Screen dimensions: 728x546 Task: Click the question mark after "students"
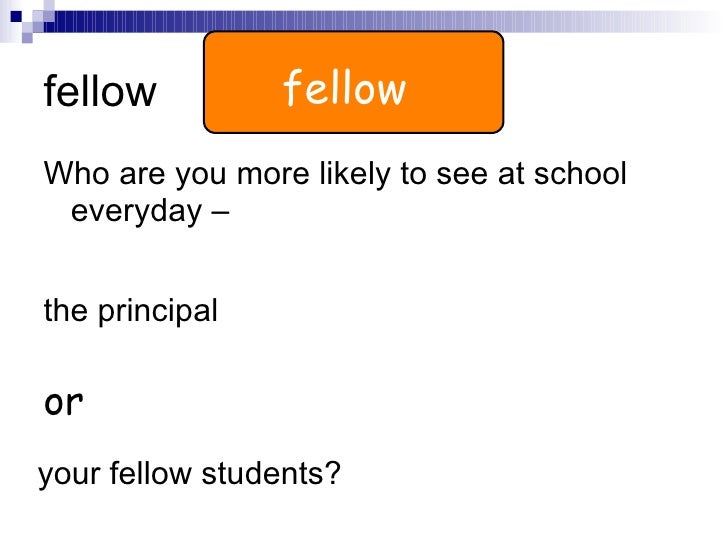pos(330,473)
